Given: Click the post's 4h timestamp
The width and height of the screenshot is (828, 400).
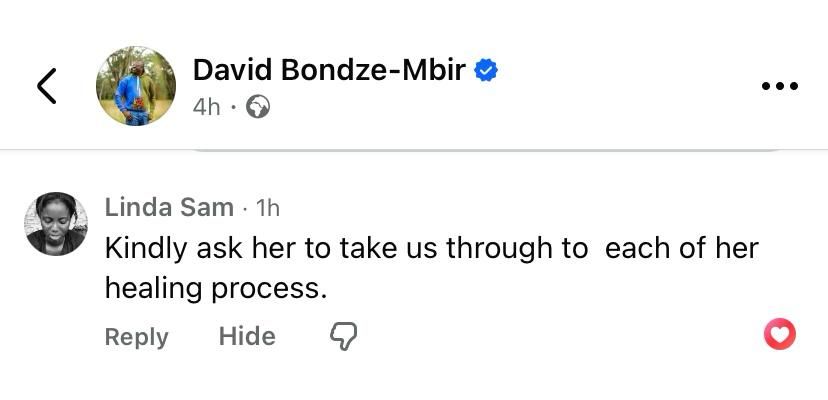Looking at the screenshot, I should click(206, 106).
